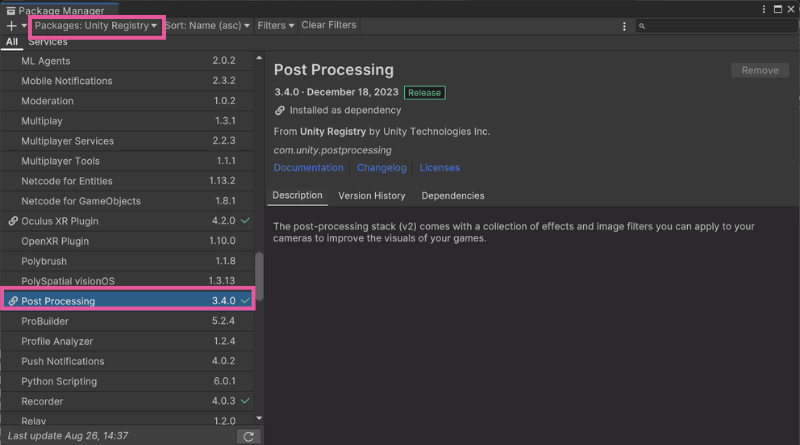
Task: Switch to the All tab
Action: [12, 42]
